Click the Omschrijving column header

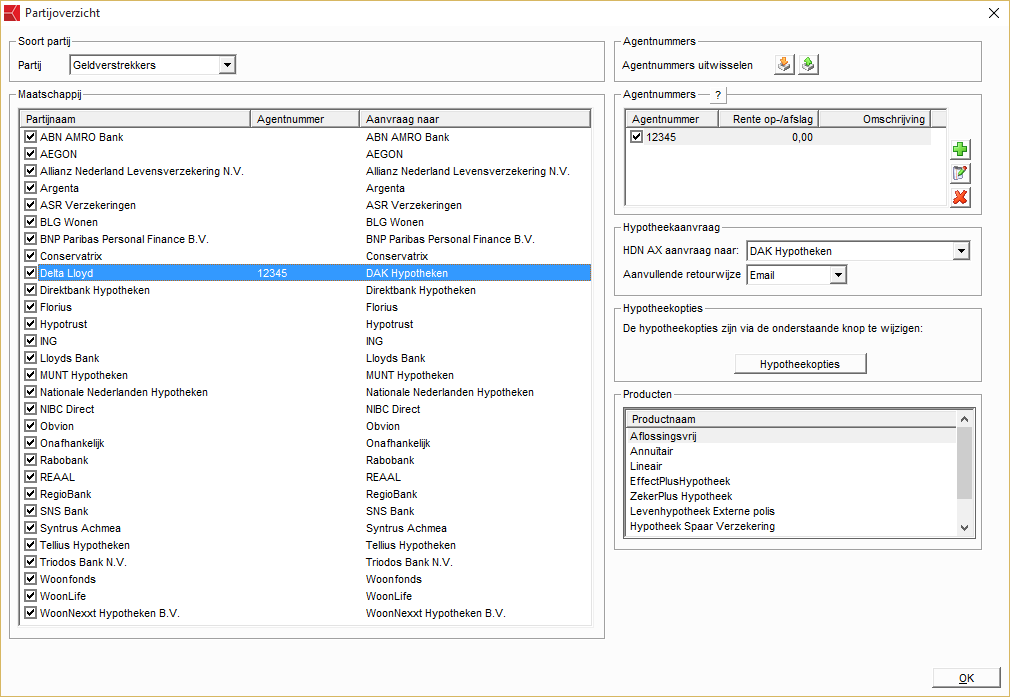(x=875, y=119)
